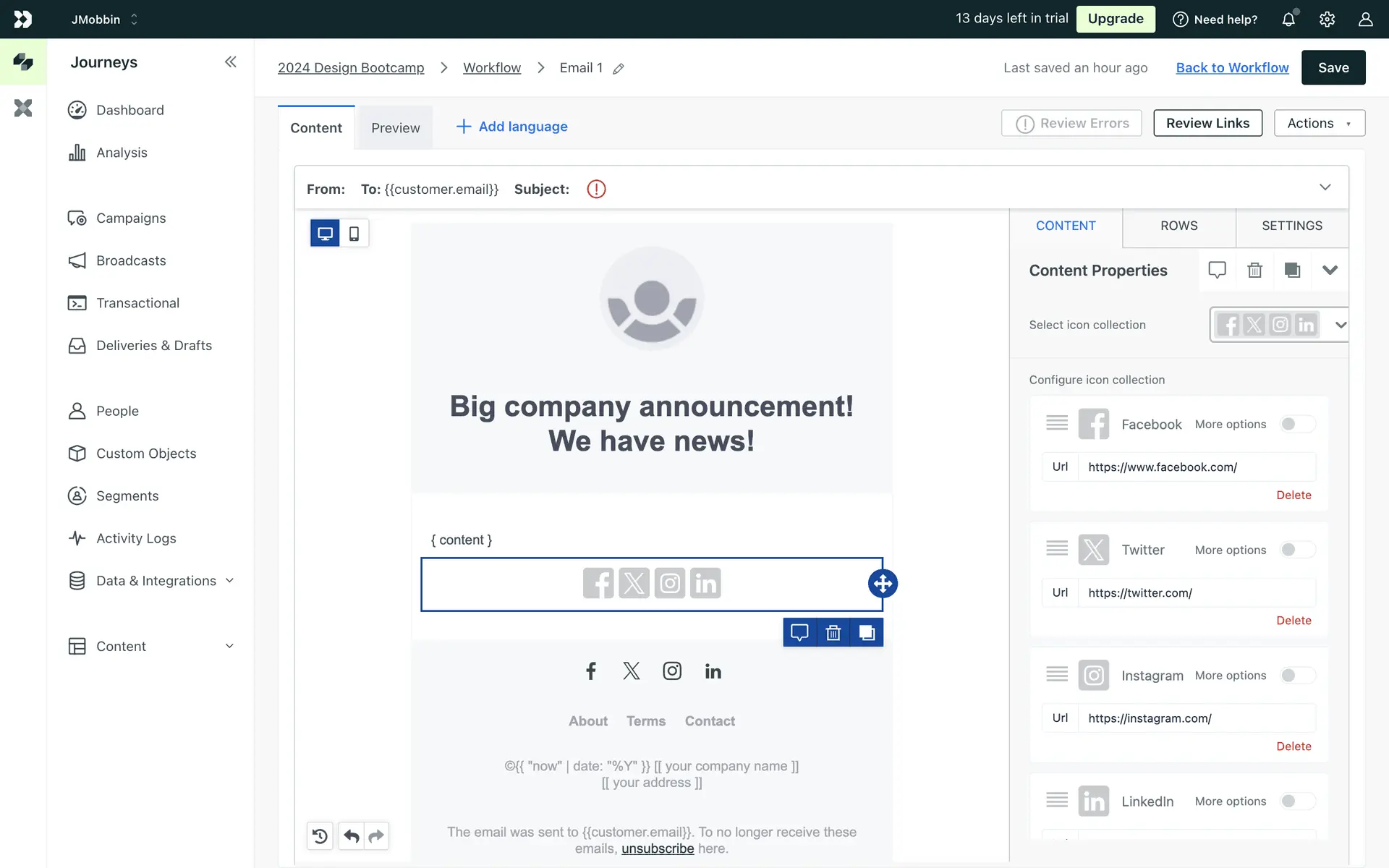Expand the Actions dropdown
Screen dimensions: 1389x868
pyautogui.click(x=1319, y=123)
